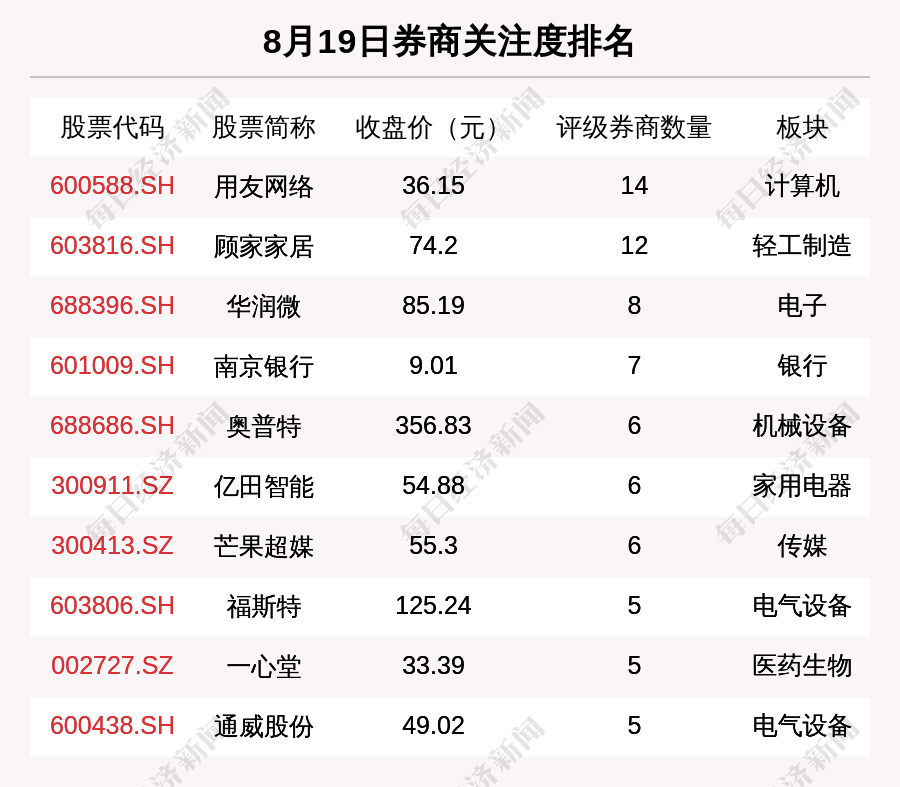Click closing price 74.2

[x=433, y=246]
